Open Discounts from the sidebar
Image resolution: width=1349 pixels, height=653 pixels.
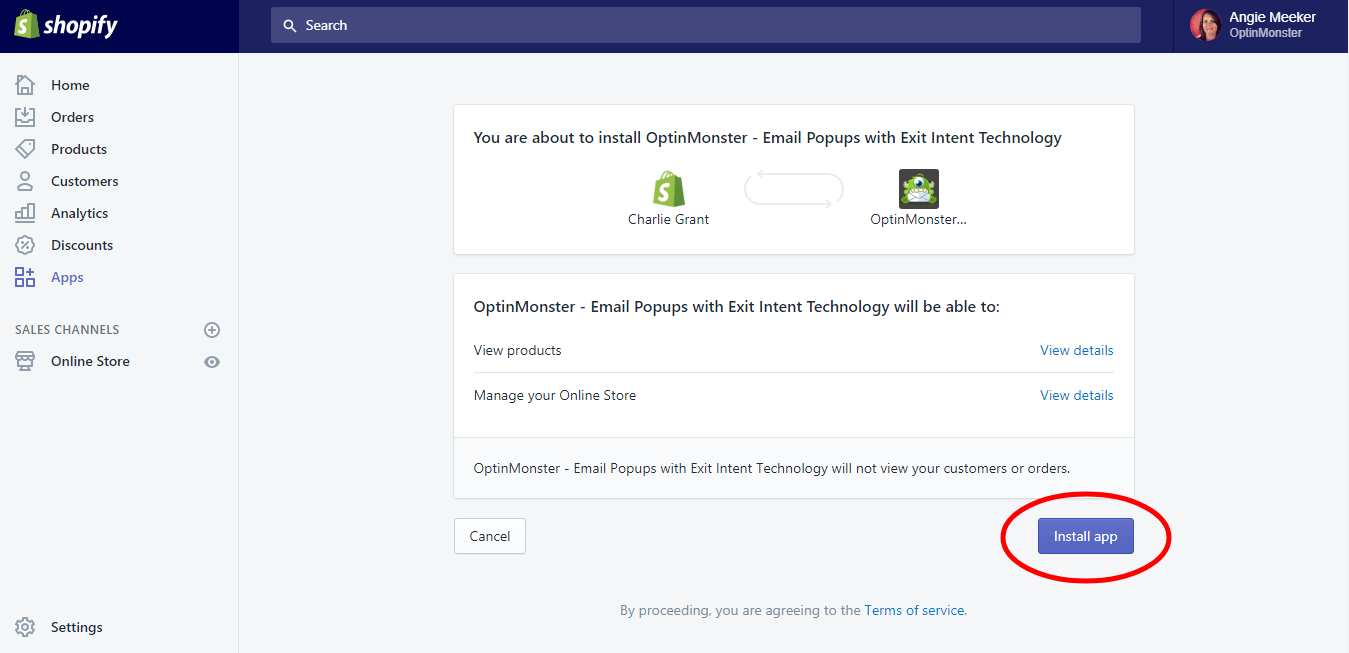[82, 245]
